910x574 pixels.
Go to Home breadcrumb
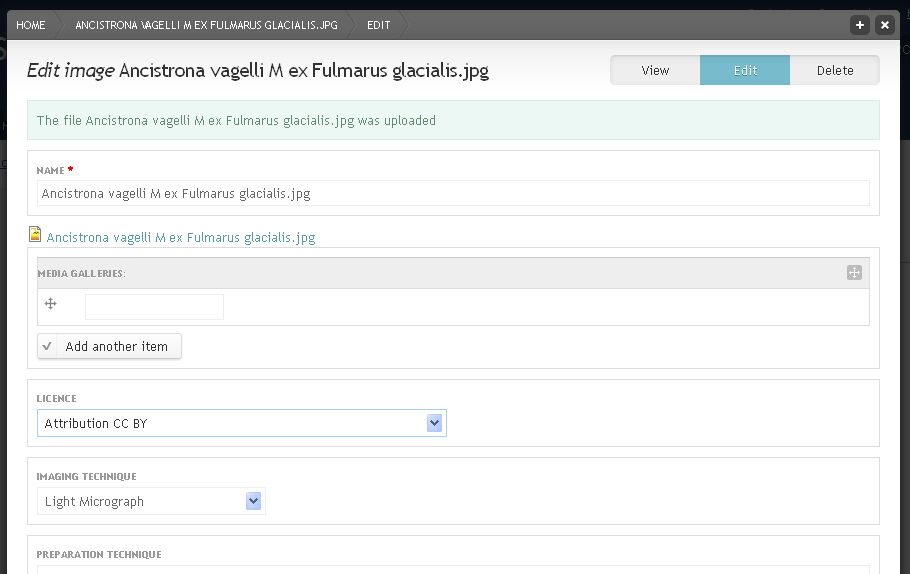[x=31, y=25]
